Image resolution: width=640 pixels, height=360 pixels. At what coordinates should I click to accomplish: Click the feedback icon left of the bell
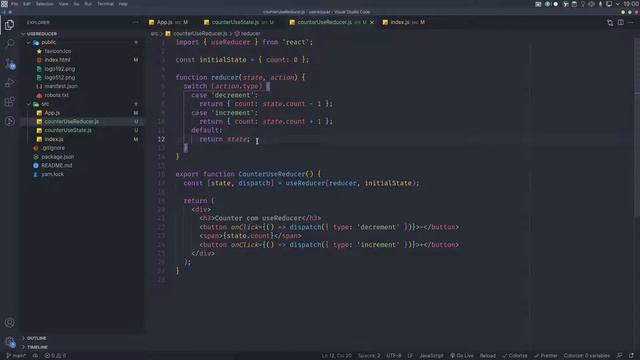[620, 356]
